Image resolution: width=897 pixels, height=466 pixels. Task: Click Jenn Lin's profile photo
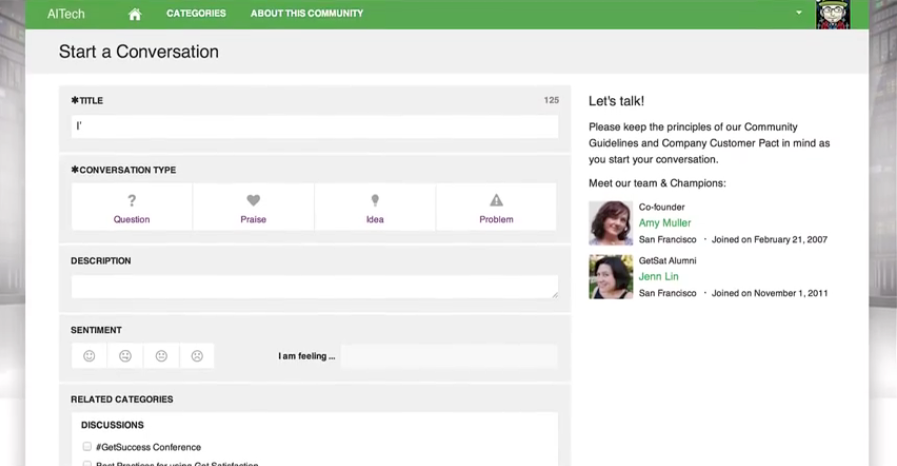click(611, 277)
